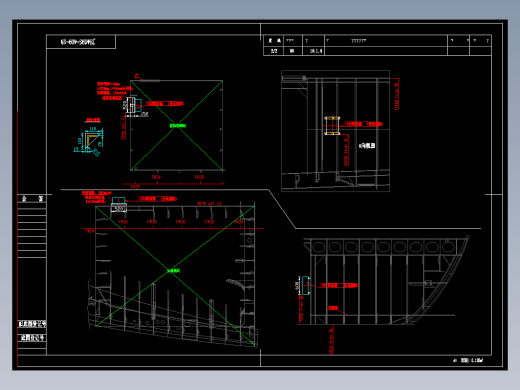This screenshot has height=390, width=520.
Task: Select red multi-line note above upper square component
Action: coord(114,91)
